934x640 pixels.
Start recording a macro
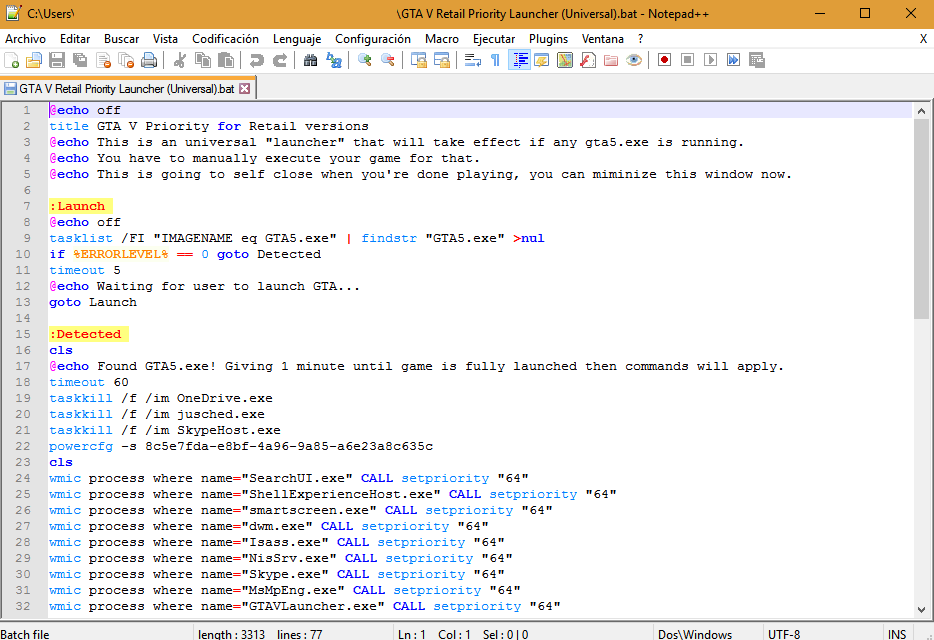[x=664, y=60]
